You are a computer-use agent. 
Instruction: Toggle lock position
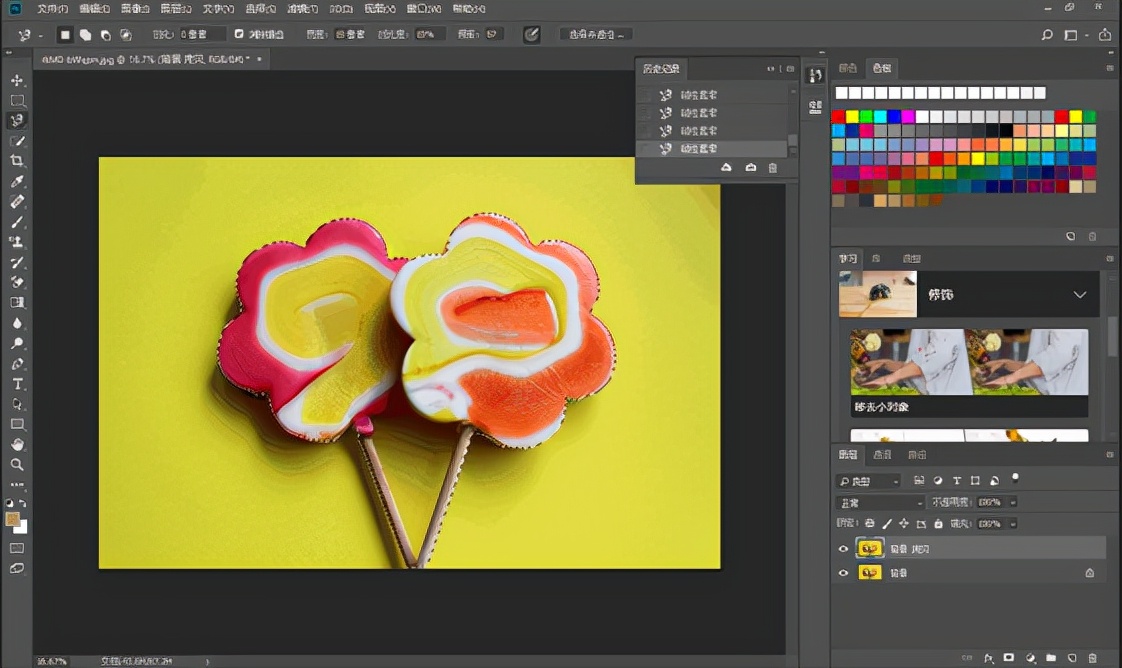904,524
